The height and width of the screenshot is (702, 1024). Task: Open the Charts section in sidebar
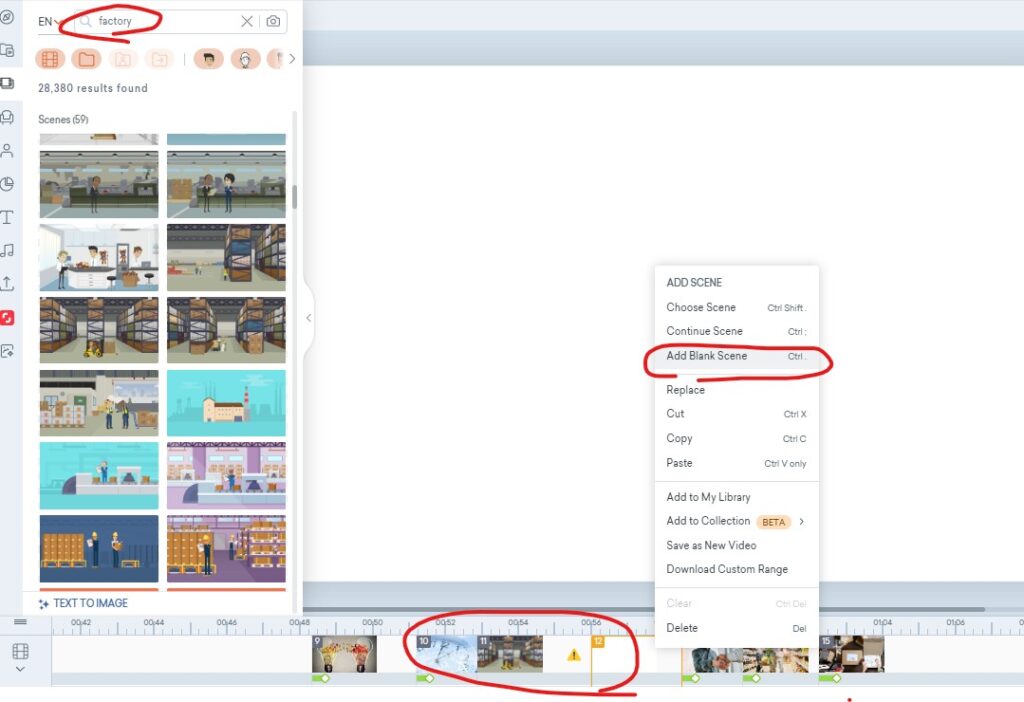point(8,184)
